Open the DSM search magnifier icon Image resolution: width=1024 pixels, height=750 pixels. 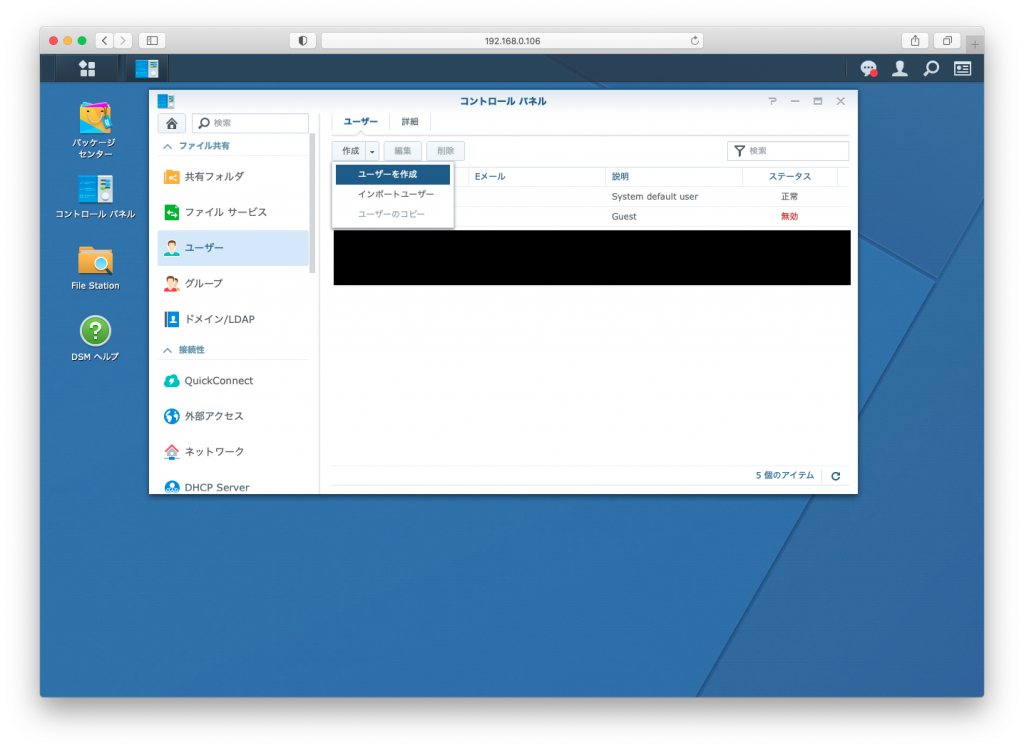coord(931,68)
